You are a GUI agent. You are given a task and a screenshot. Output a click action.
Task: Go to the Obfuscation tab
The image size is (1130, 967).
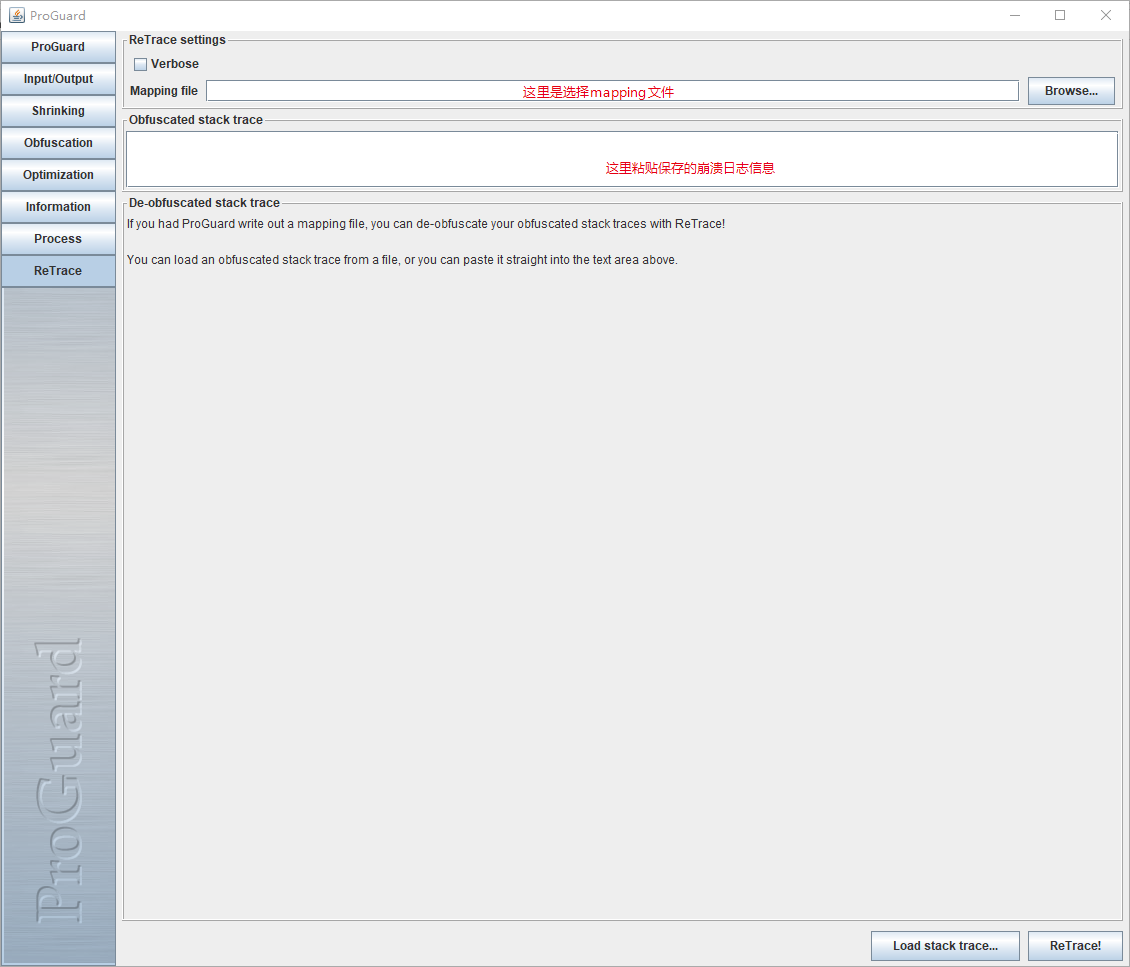tap(58, 143)
